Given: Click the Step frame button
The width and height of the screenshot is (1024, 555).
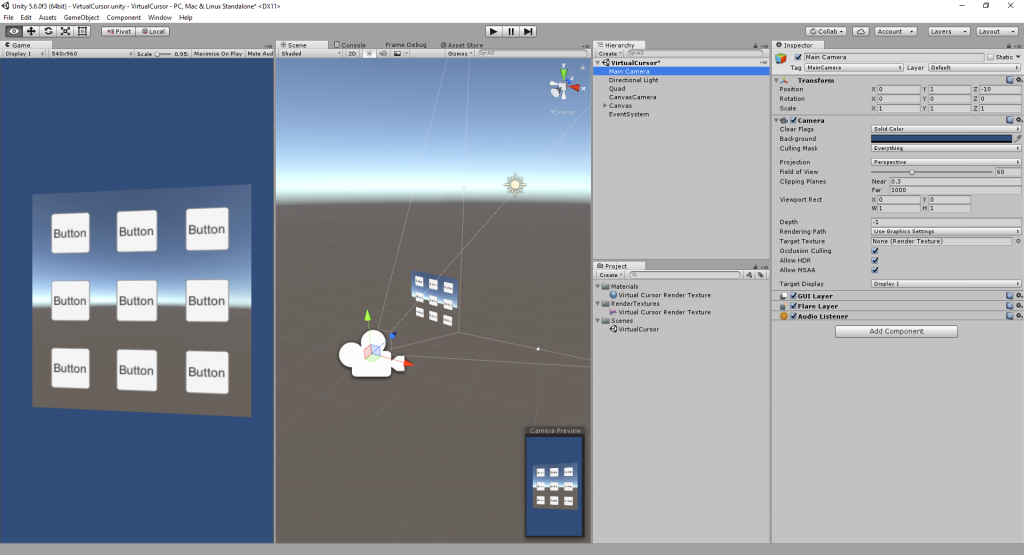Looking at the screenshot, I should tap(528, 31).
